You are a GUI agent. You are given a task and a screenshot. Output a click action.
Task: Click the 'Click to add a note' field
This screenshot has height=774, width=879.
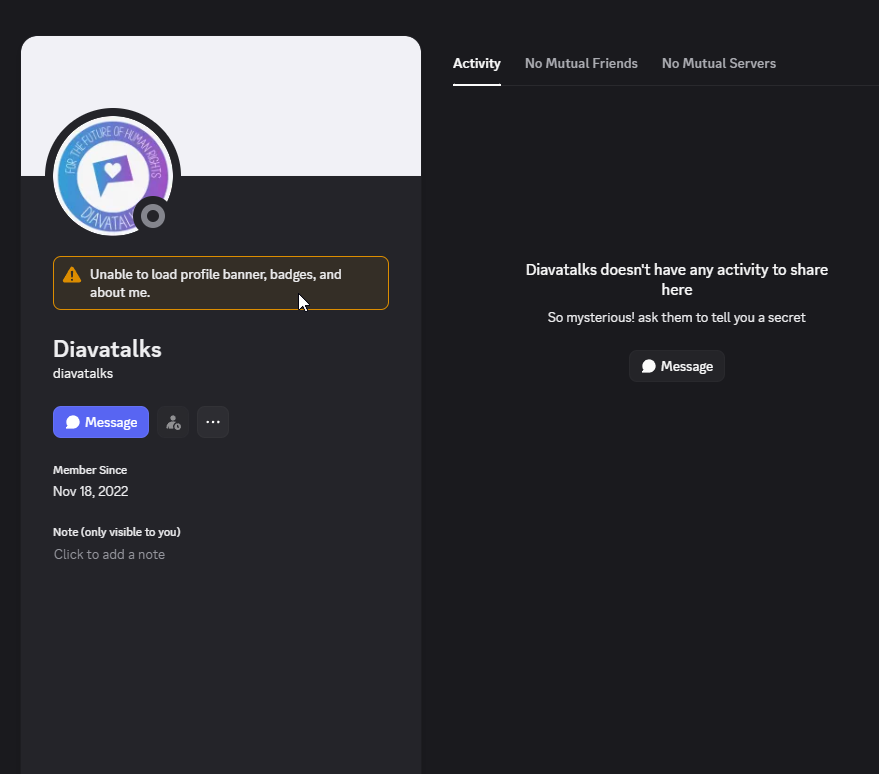110,554
